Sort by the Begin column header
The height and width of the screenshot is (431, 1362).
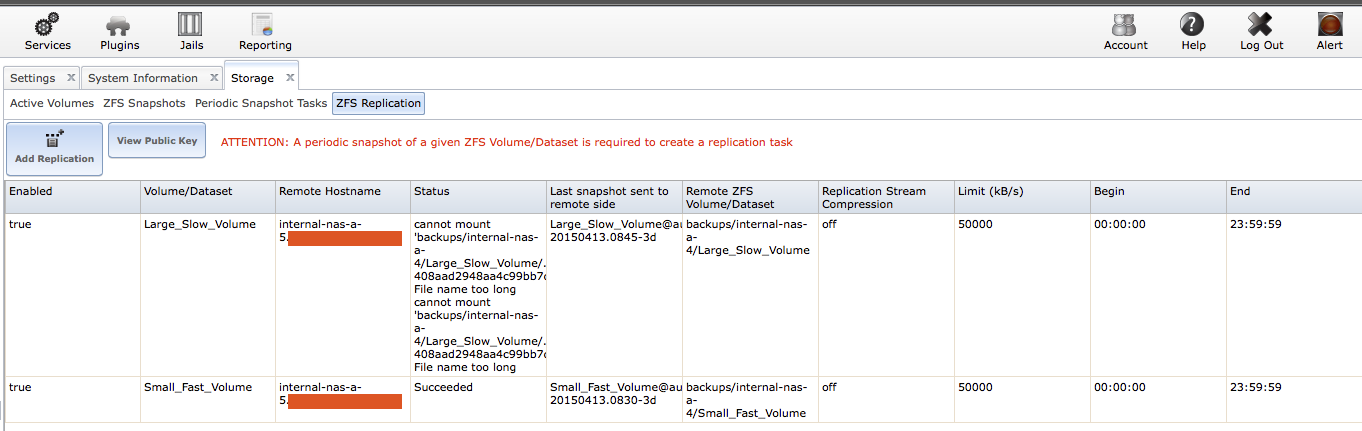(x=1157, y=197)
